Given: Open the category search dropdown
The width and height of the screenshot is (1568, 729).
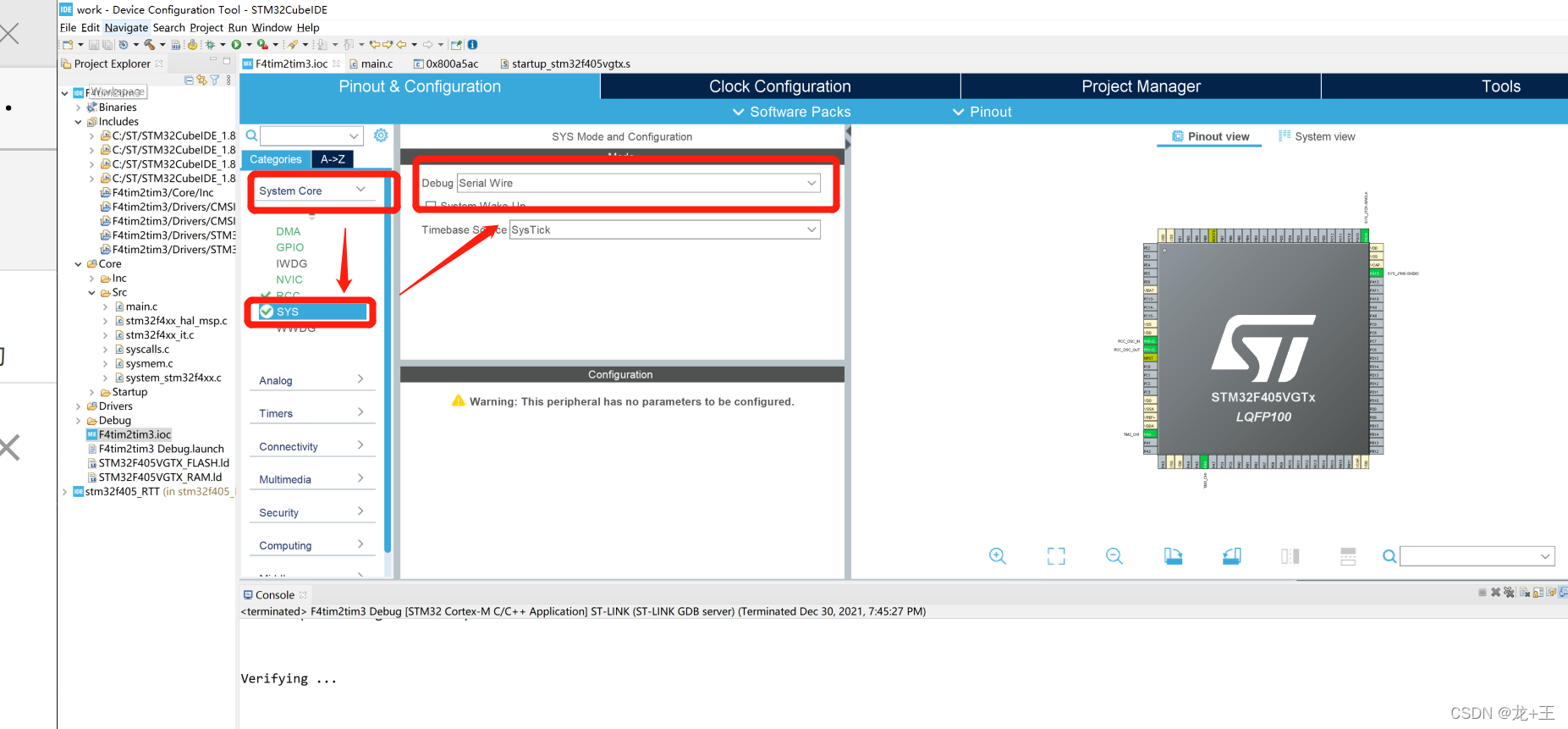Looking at the screenshot, I should click(x=354, y=135).
